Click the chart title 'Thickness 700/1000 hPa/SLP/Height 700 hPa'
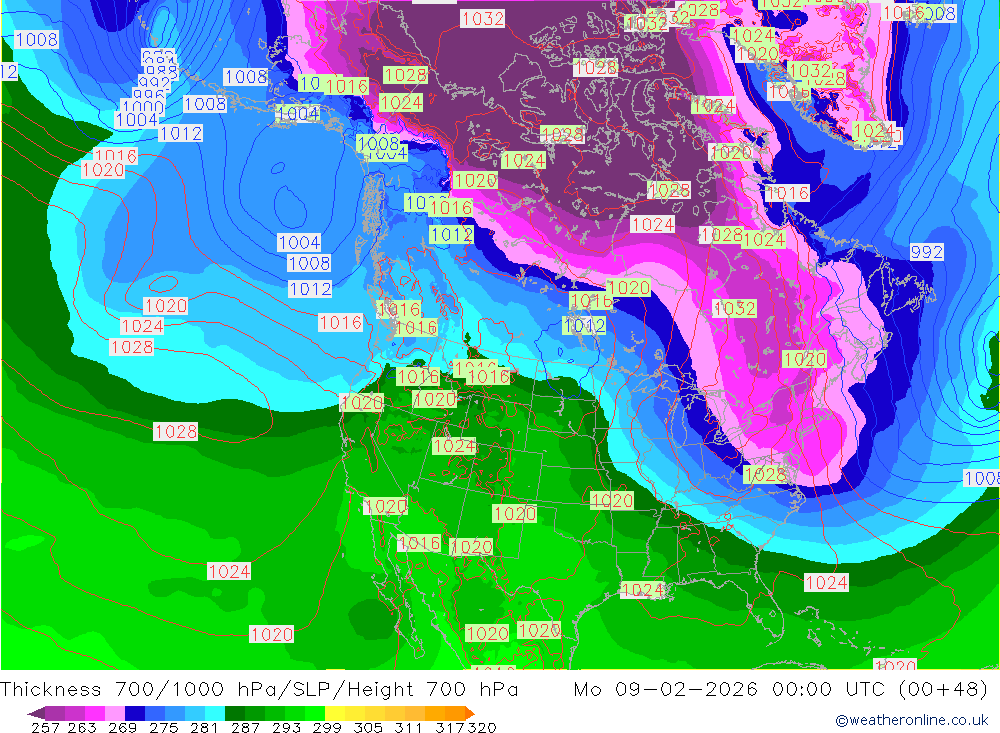 click(x=259, y=690)
